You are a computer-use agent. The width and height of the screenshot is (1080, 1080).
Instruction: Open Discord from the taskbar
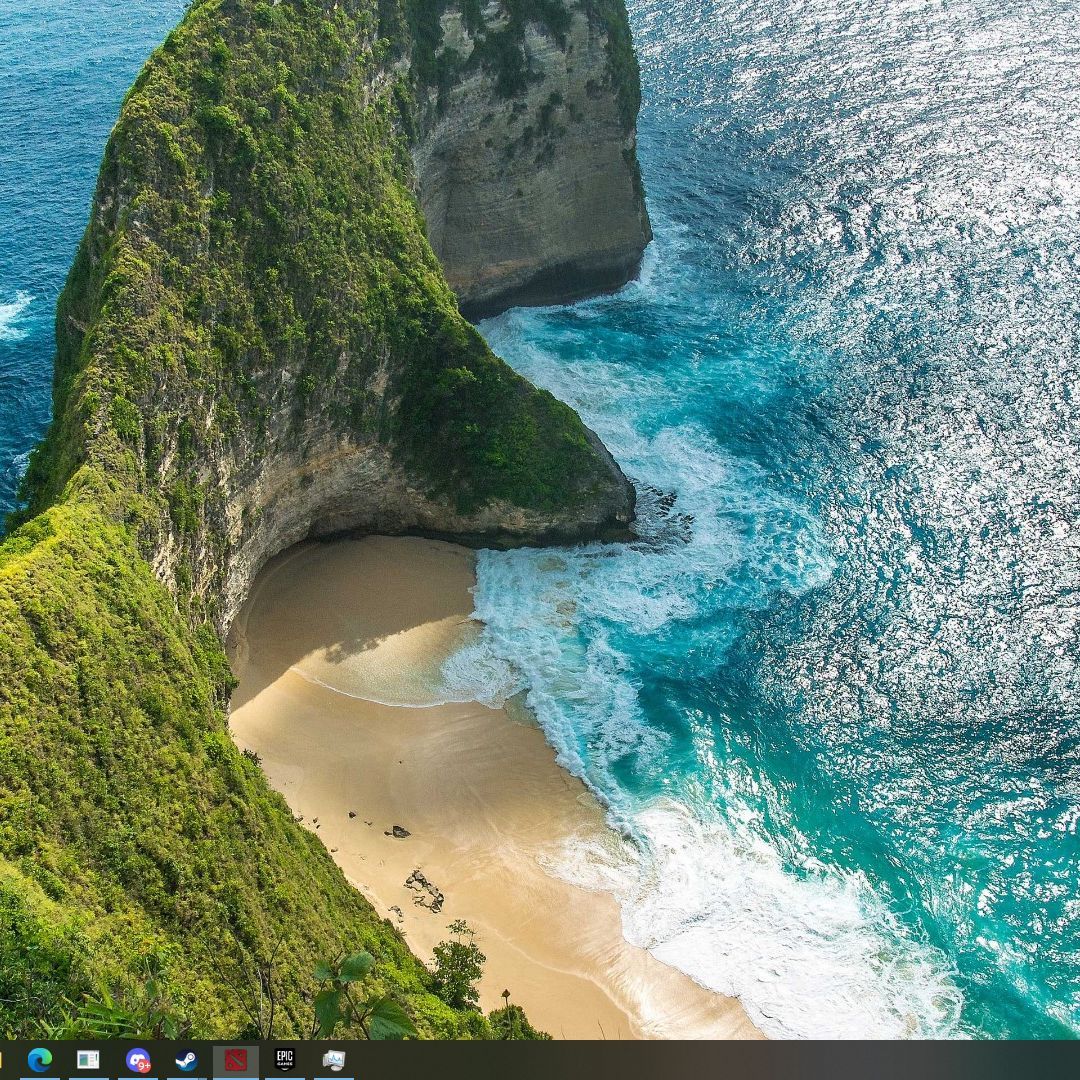click(x=138, y=1060)
